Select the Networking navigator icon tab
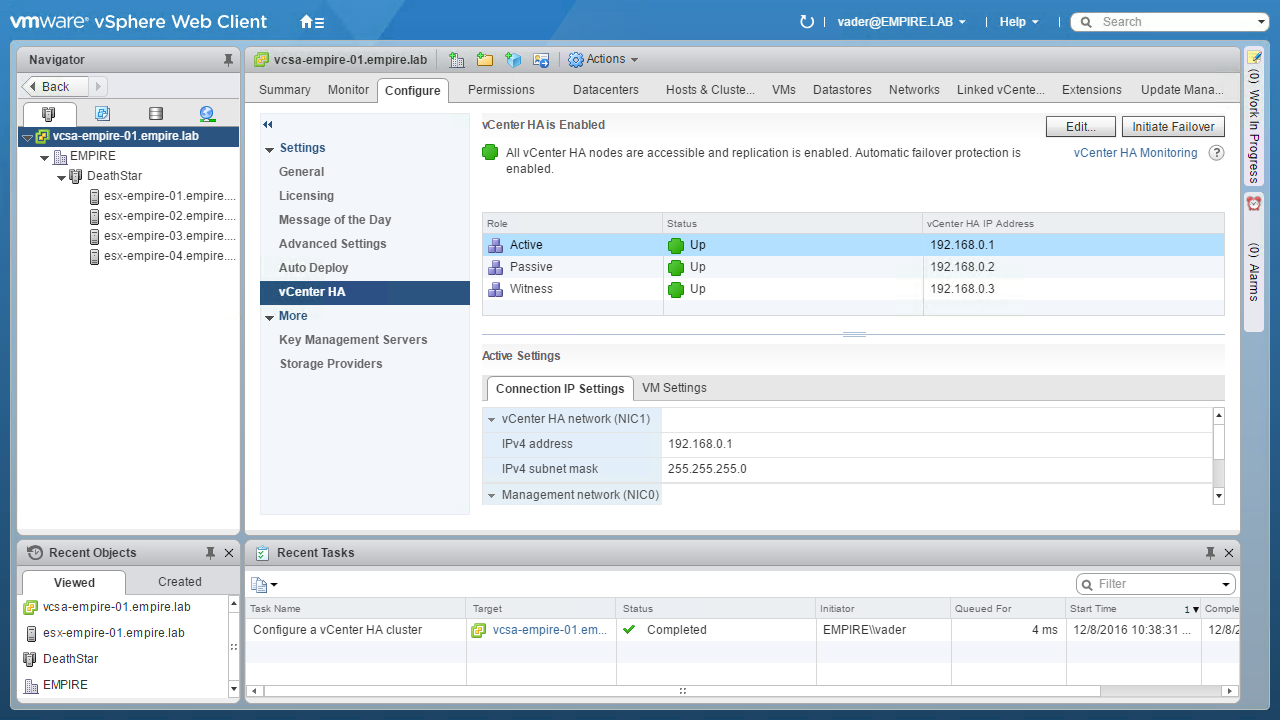 click(207, 114)
